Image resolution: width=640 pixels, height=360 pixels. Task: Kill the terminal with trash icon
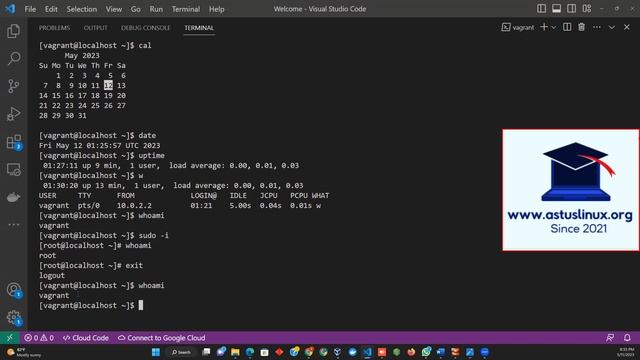[x=582, y=27]
